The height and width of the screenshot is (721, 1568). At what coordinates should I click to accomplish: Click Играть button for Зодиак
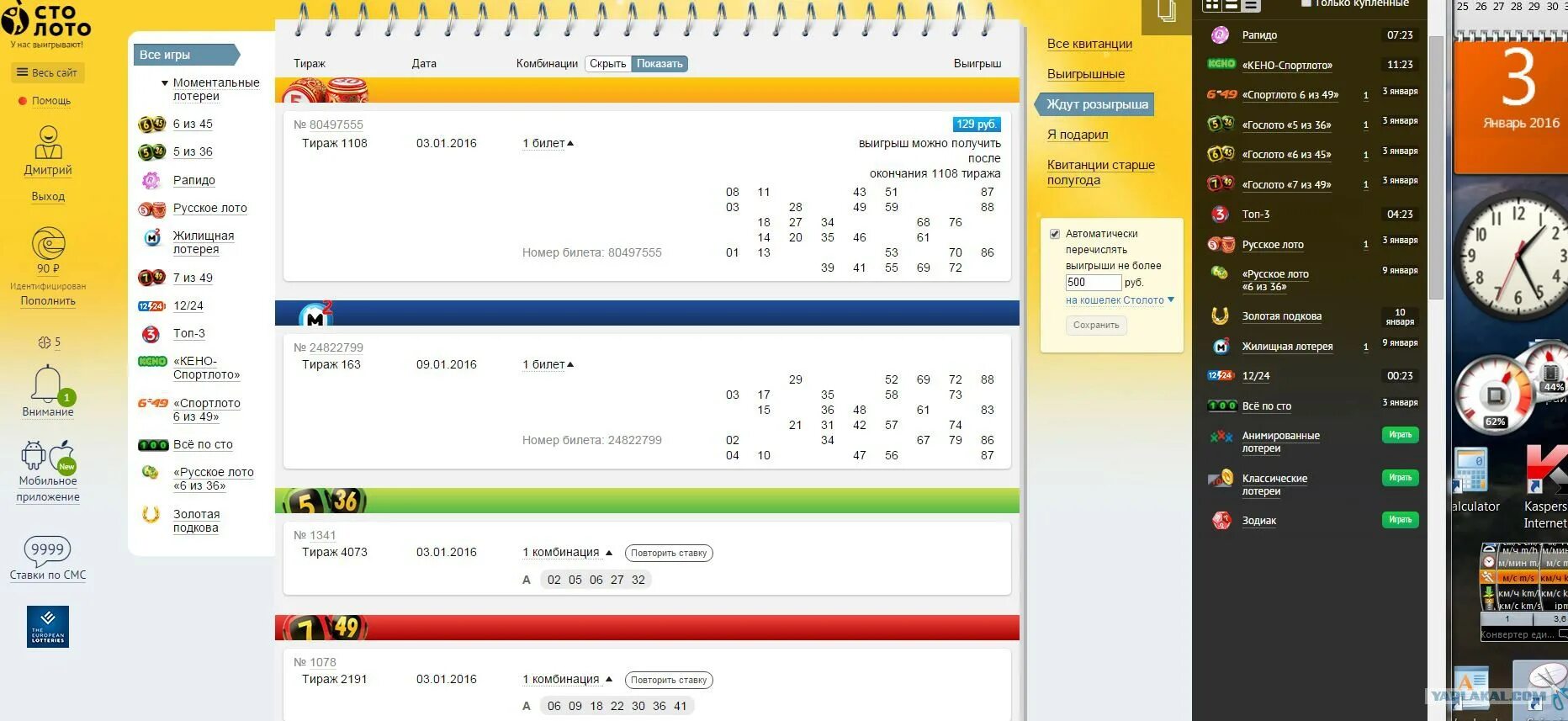point(1401,520)
